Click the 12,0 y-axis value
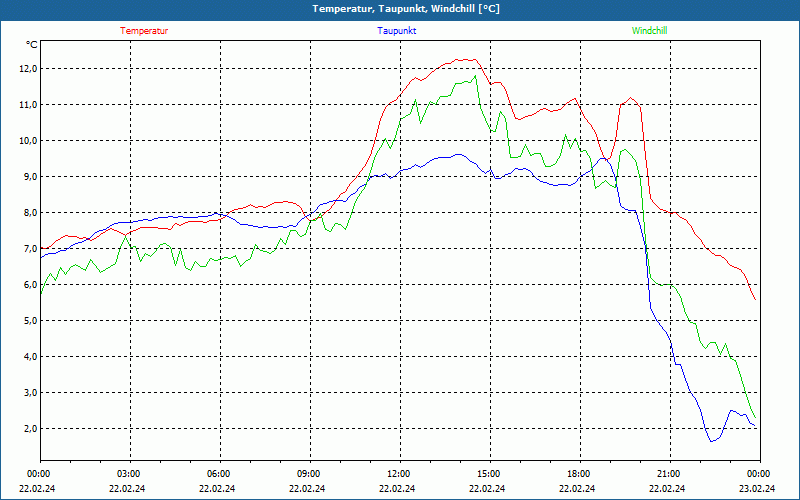The image size is (800, 500). (x=29, y=69)
